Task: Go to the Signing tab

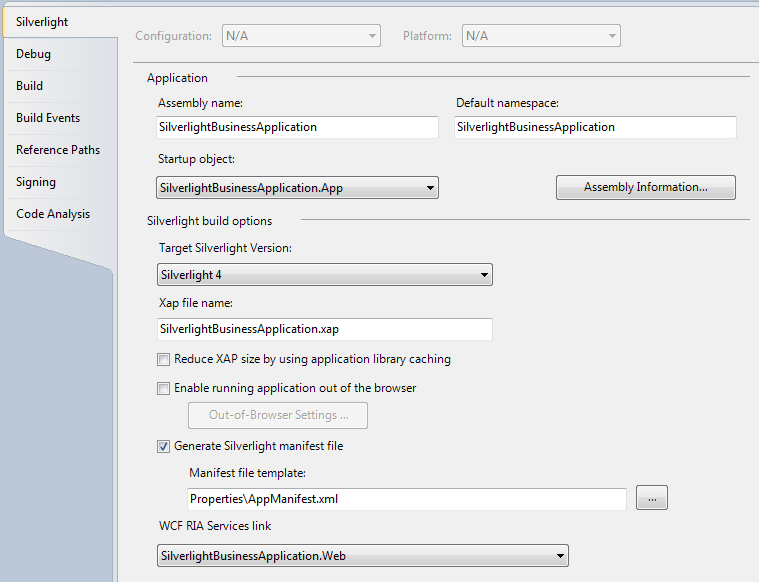Action: point(35,182)
